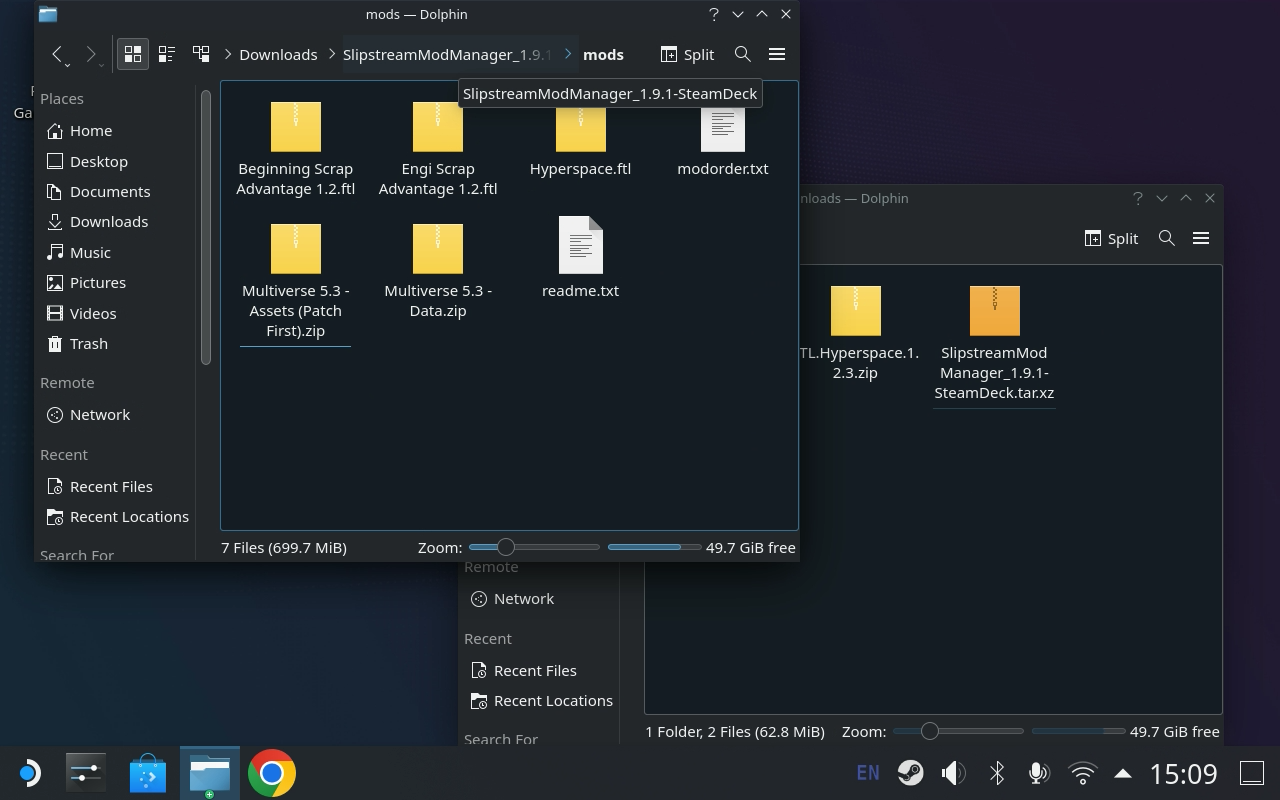Switch to Compact view mode in mods window
The width and height of the screenshot is (1280, 800).
tap(166, 54)
